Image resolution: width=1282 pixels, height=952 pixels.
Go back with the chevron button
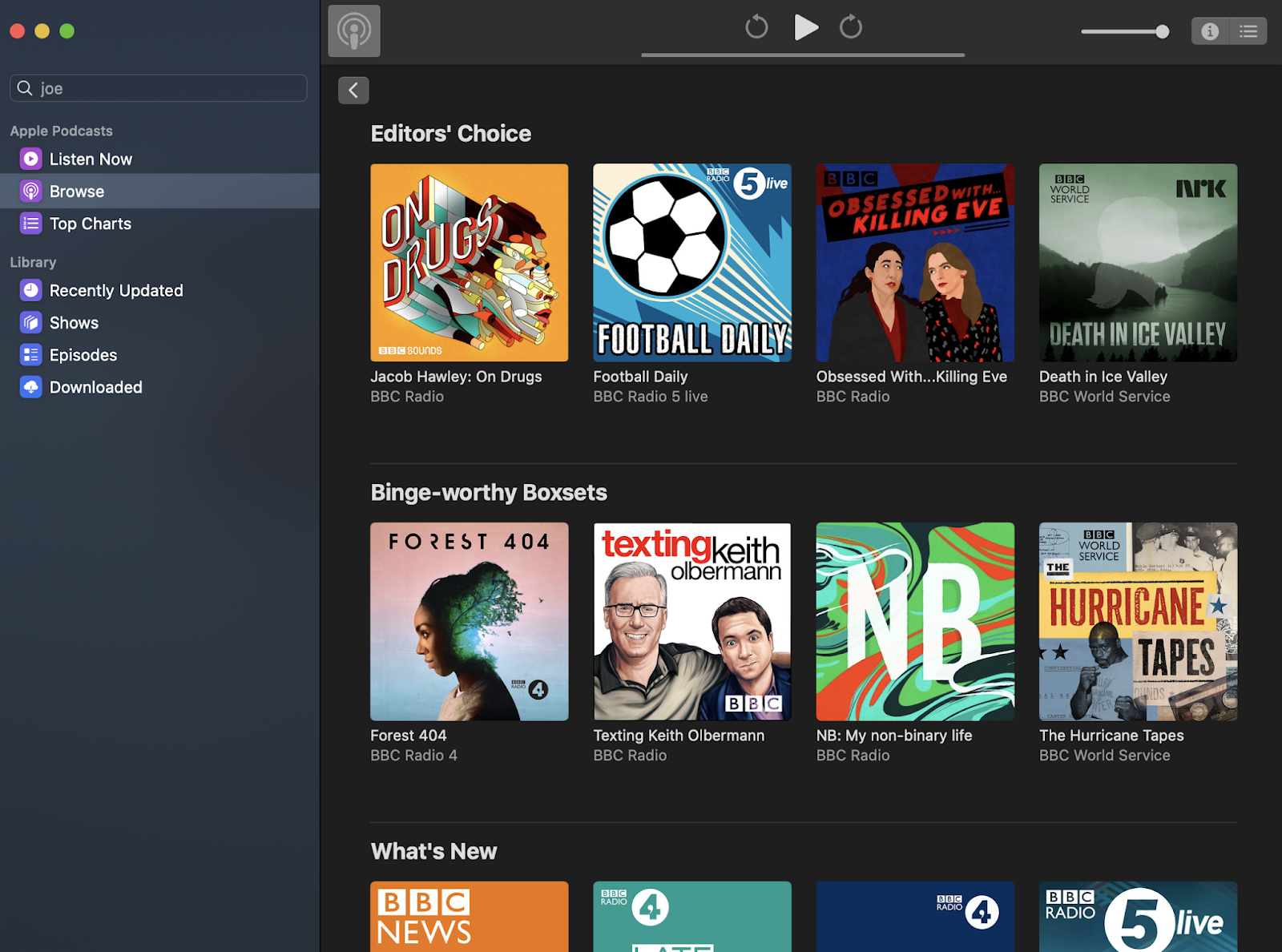(353, 91)
